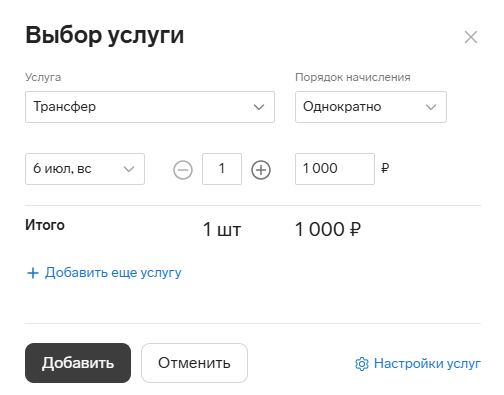Focus the price field showing 1 000
The height and width of the screenshot is (395, 504).
(335, 169)
